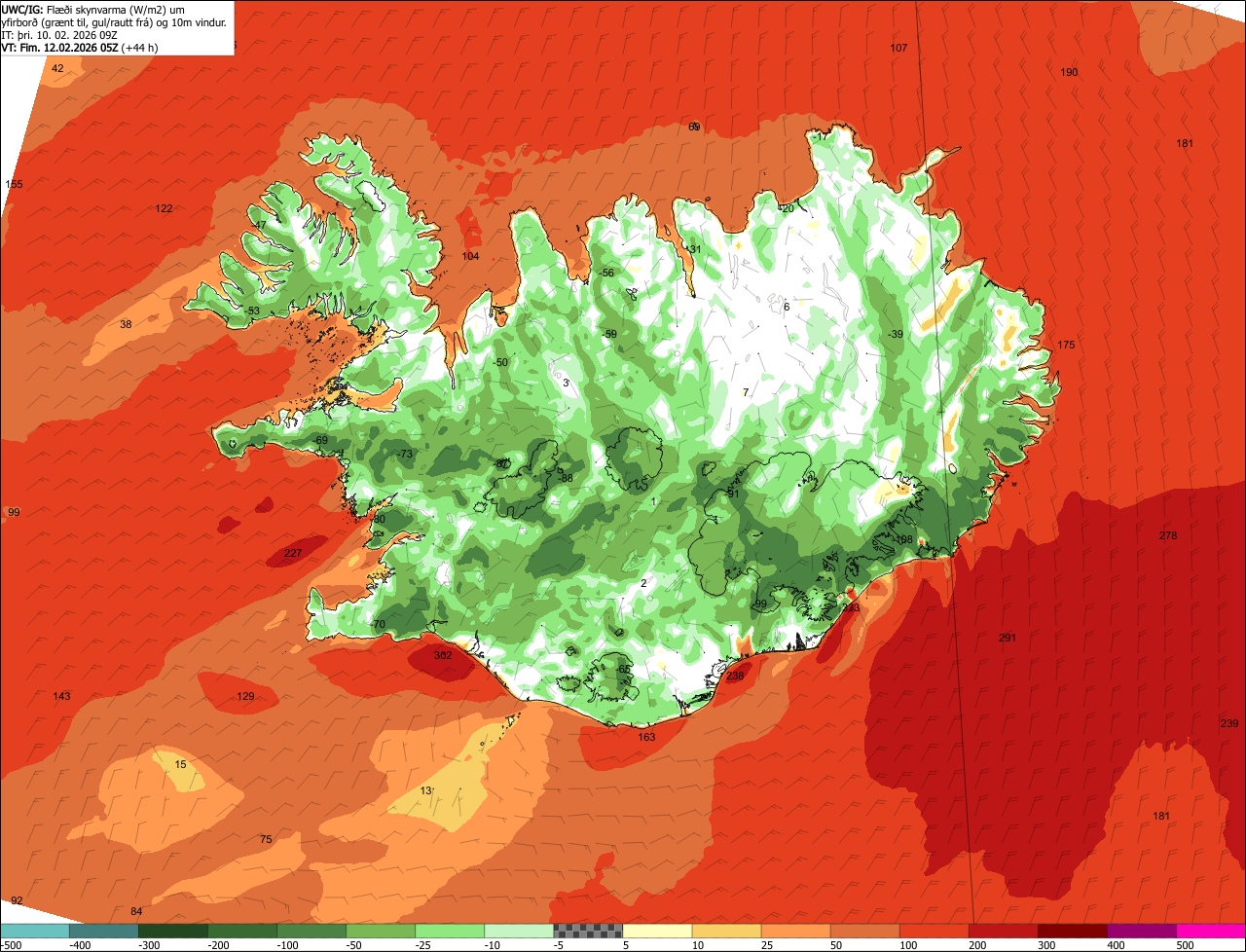Click the value '143' in the southwest sea
Image resolution: width=1246 pixels, height=952 pixels.
coord(61,696)
